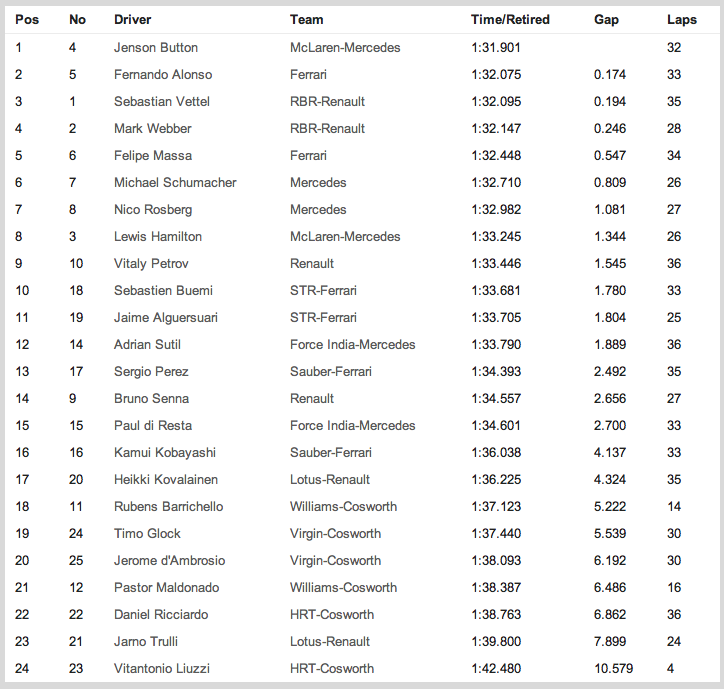724x689 pixels.
Task: Click the Time/Retired column header
Action: [x=510, y=20]
